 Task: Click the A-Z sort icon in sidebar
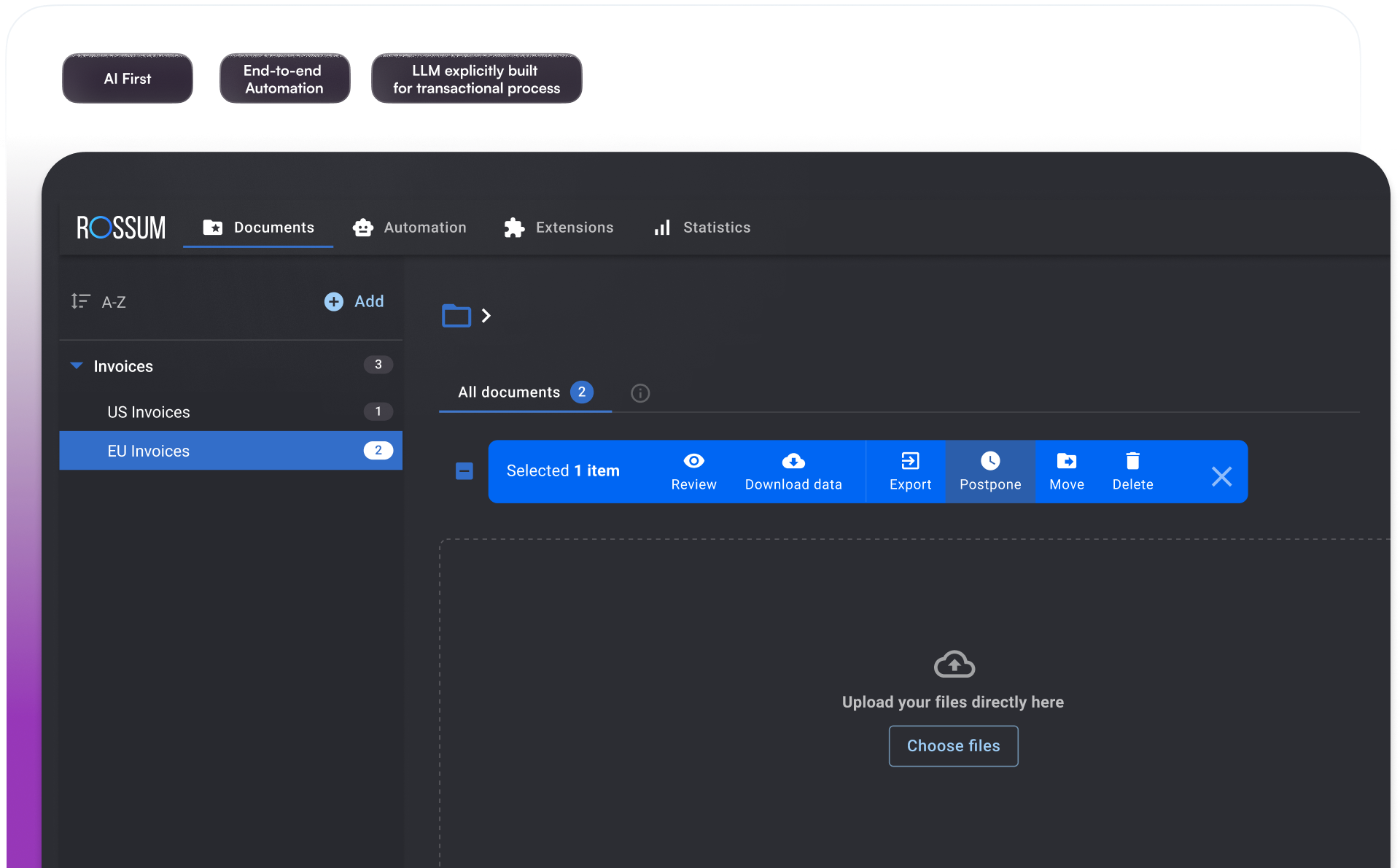click(80, 301)
